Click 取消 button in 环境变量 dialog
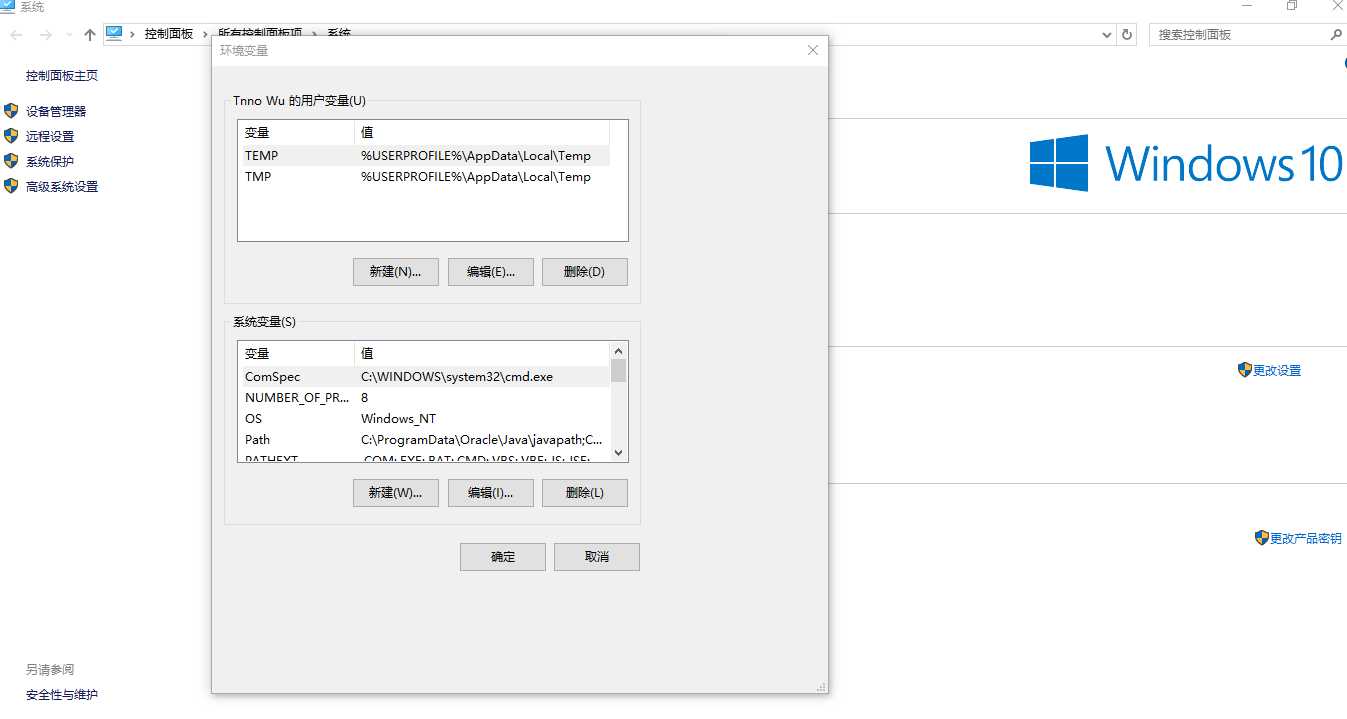 click(597, 557)
